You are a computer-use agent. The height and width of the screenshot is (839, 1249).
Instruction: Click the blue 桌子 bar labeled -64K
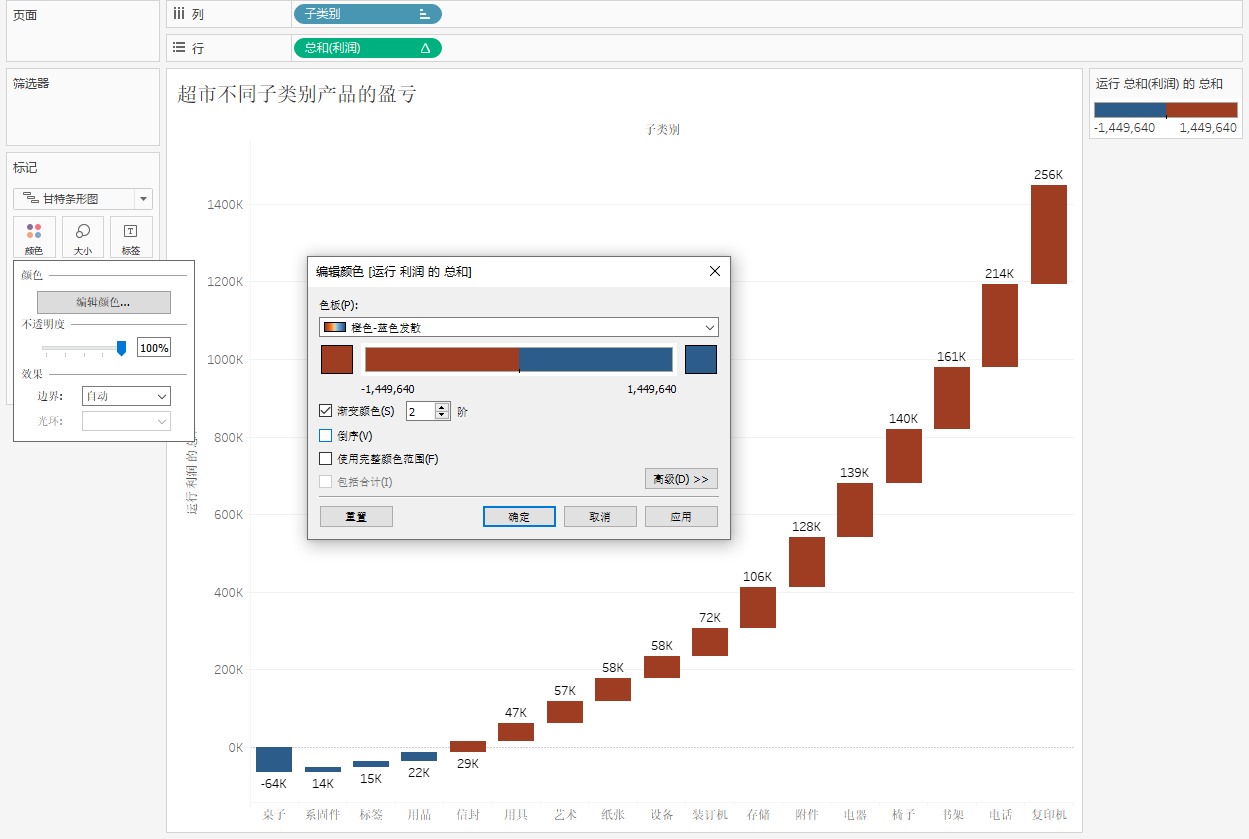click(274, 759)
